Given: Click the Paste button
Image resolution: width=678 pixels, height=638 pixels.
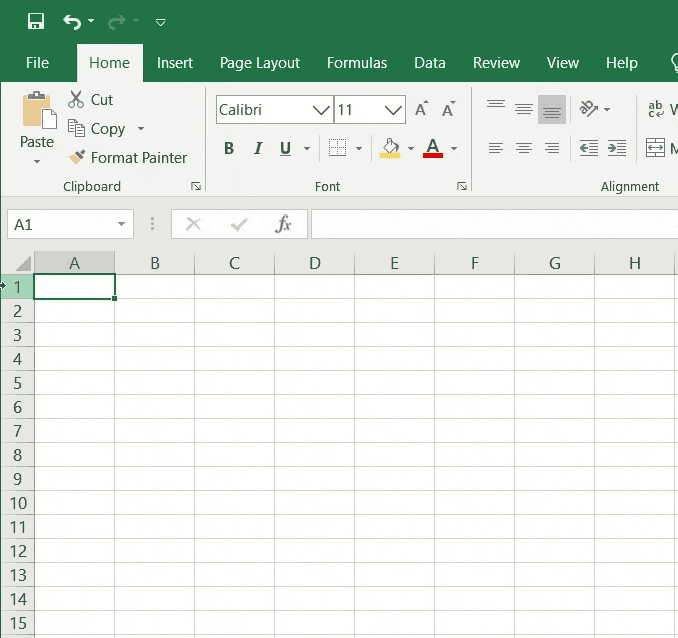Looking at the screenshot, I should coord(37,128).
